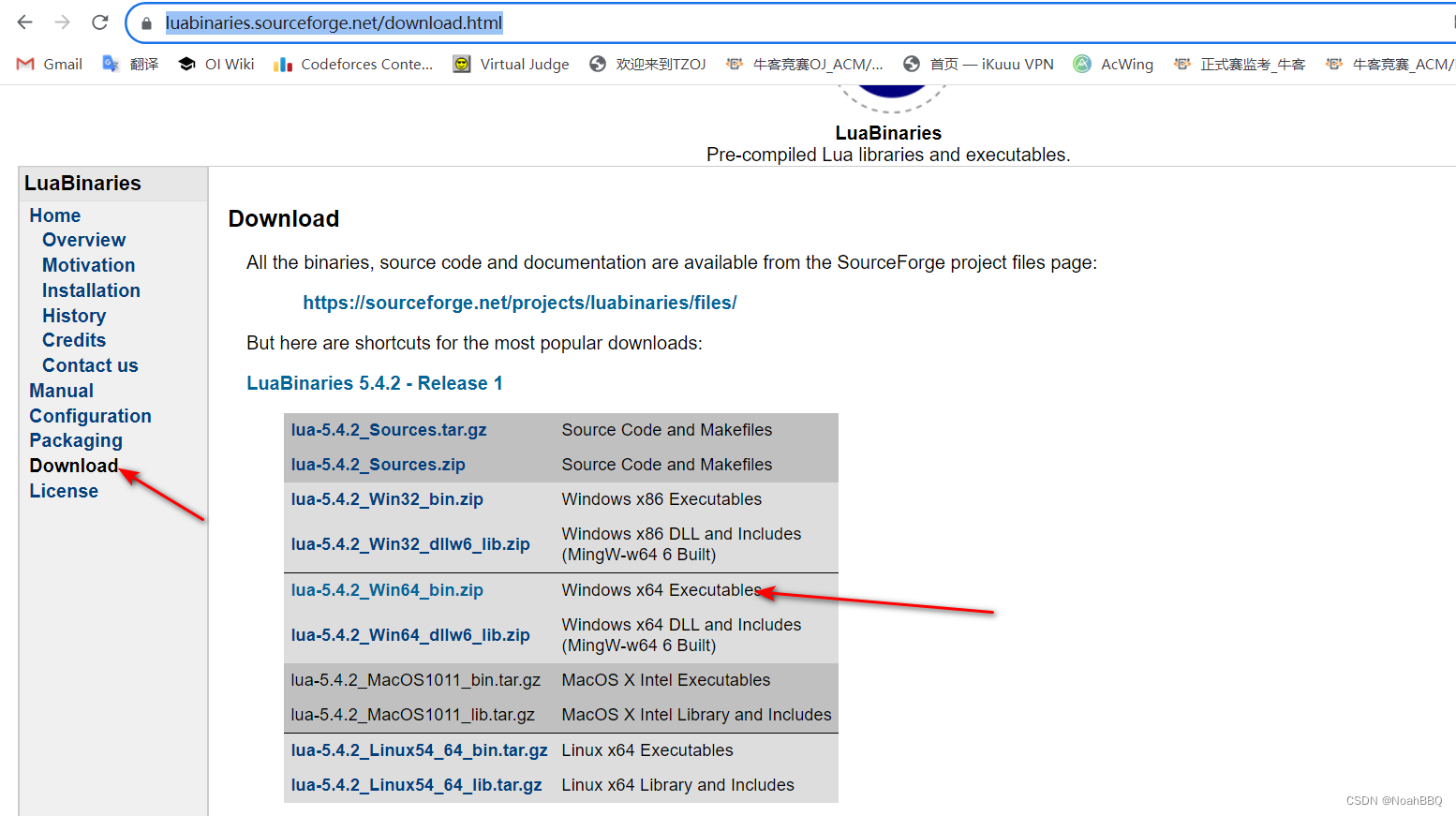The height and width of the screenshot is (816, 1456).
Task: Open Manual from sidebar
Action: pos(61,391)
